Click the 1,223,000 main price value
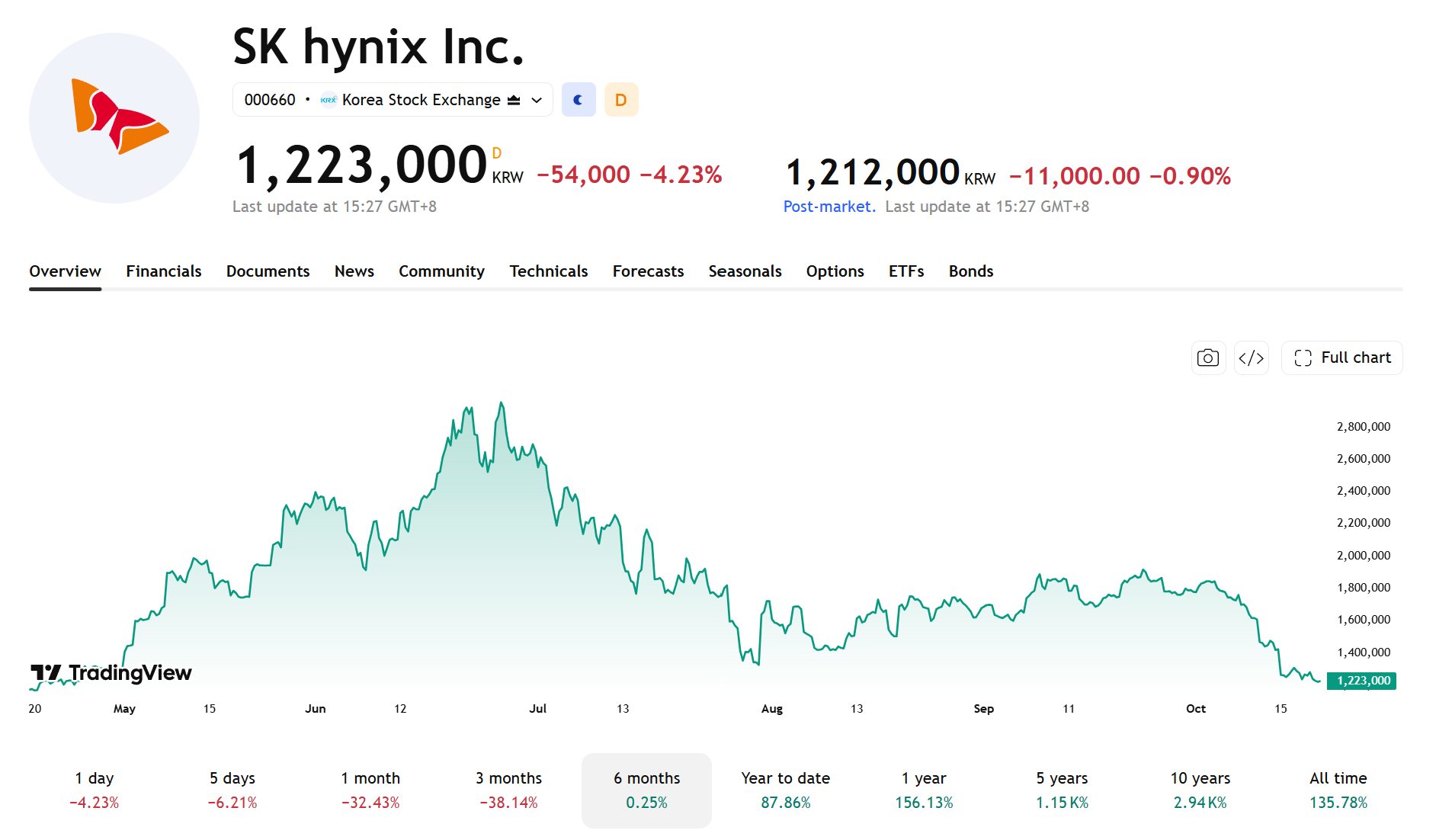1436x840 pixels. [x=361, y=165]
